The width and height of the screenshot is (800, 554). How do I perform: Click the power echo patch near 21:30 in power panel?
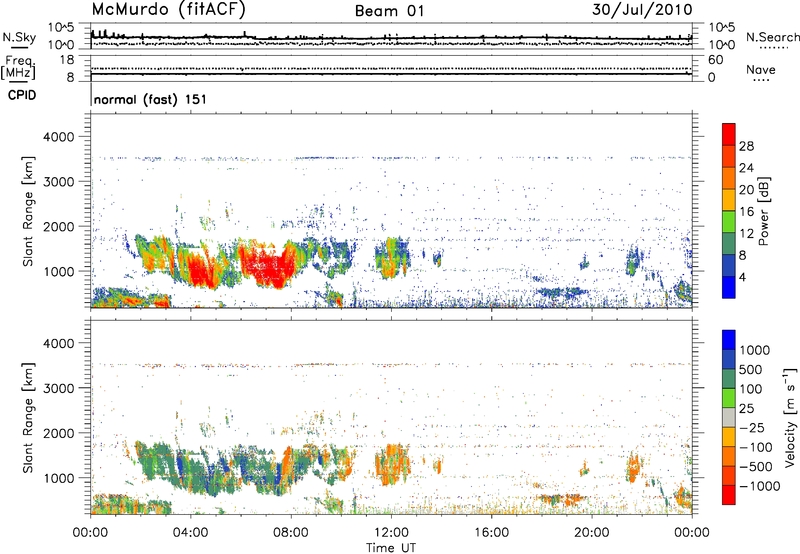(634, 261)
